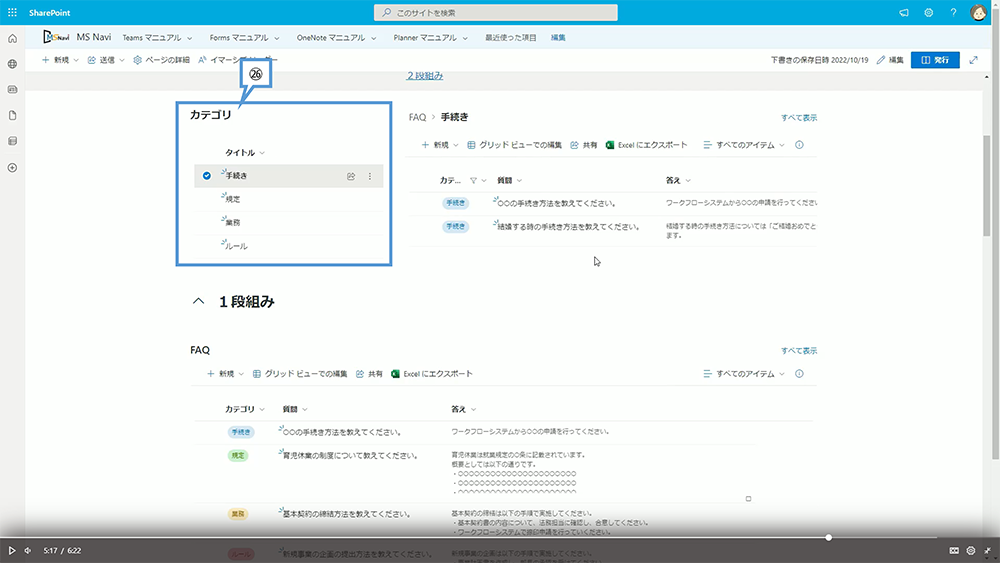This screenshot has width=1000, height=563.
Task: Click the 編集 link in the site navigation
Action: tap(558, 38)
